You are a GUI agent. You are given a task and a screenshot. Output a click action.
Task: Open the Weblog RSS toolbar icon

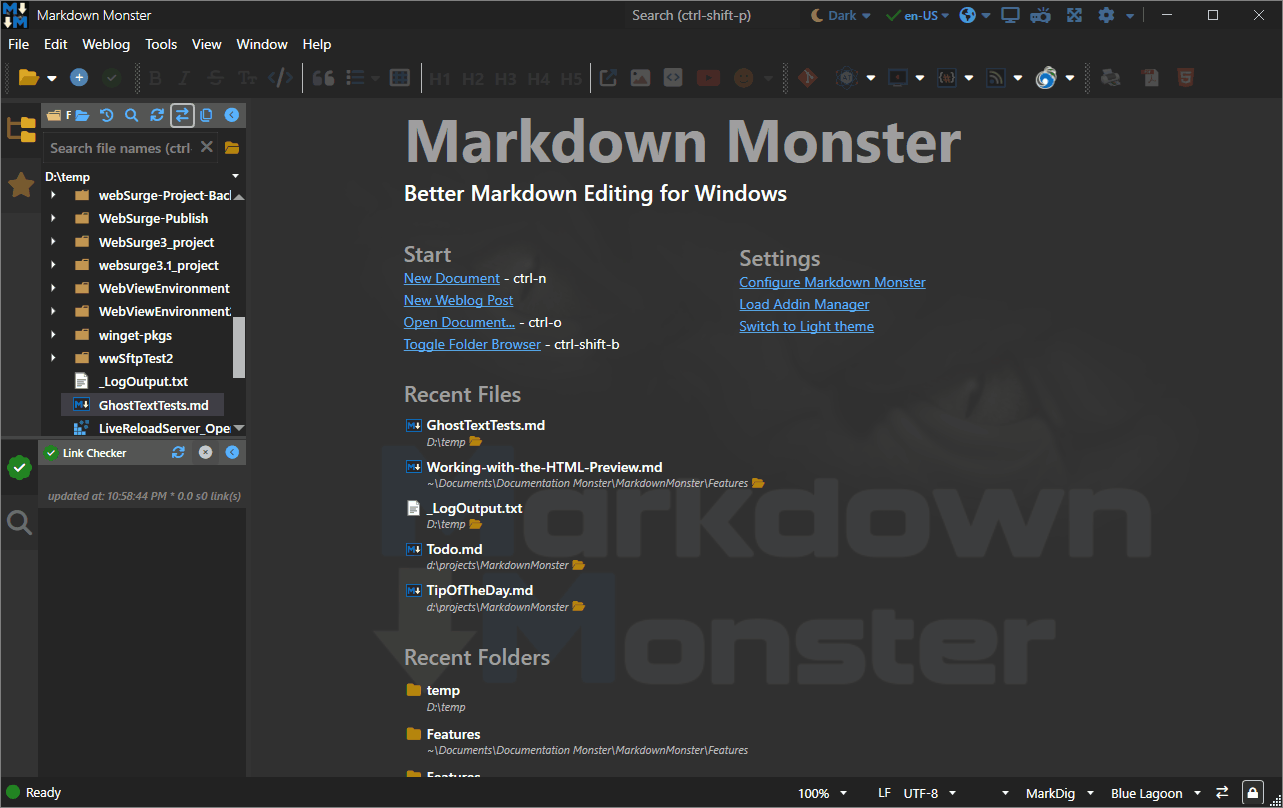[996, 77]
